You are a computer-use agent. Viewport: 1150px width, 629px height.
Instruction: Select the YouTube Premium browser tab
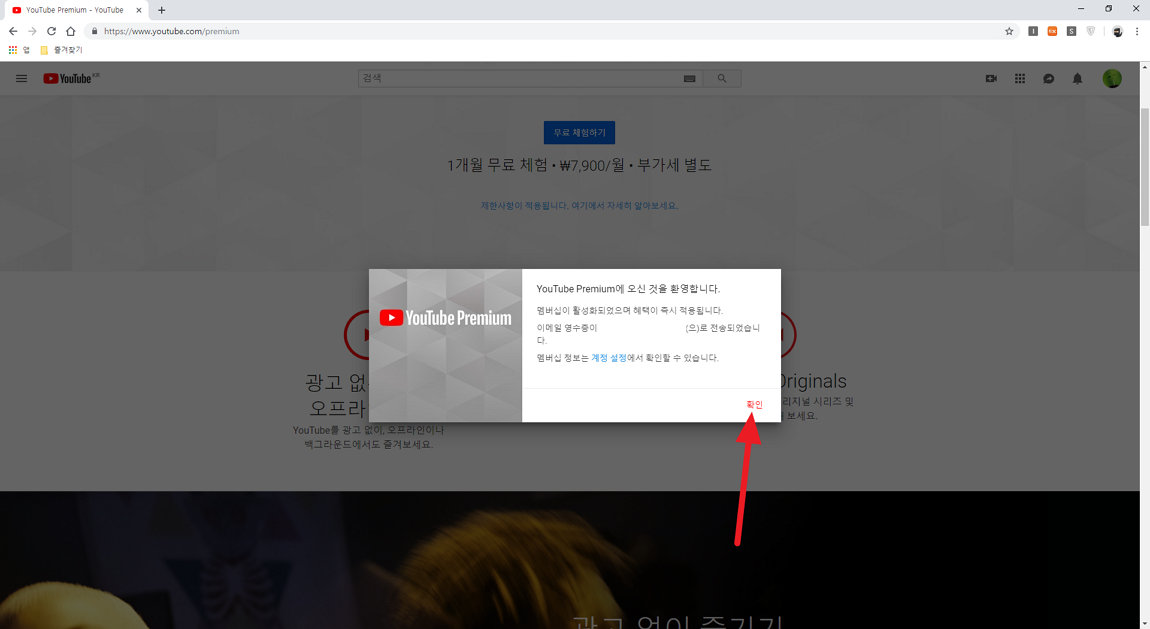point(75,10)
